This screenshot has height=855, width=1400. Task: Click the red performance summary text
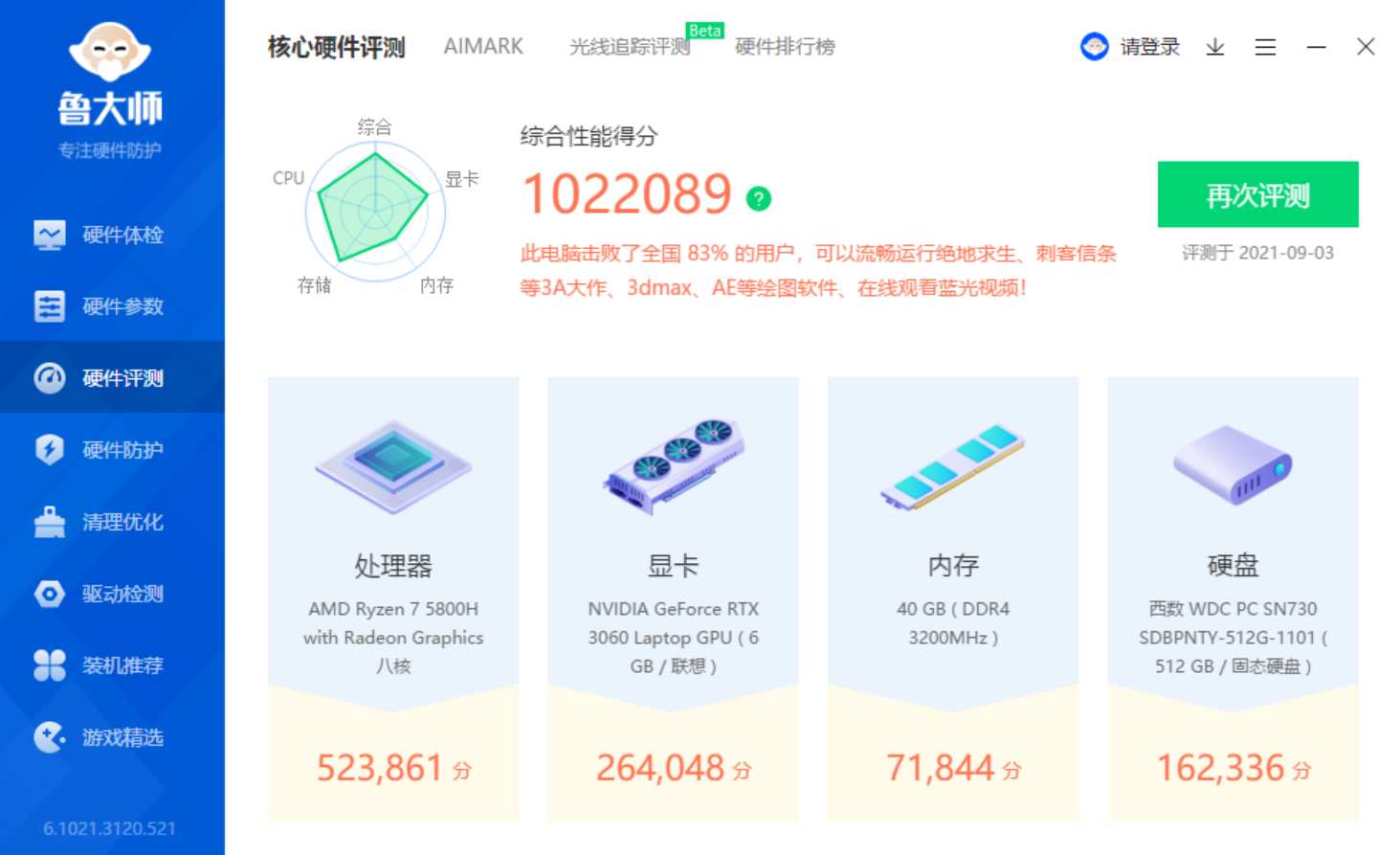point(818,270)
